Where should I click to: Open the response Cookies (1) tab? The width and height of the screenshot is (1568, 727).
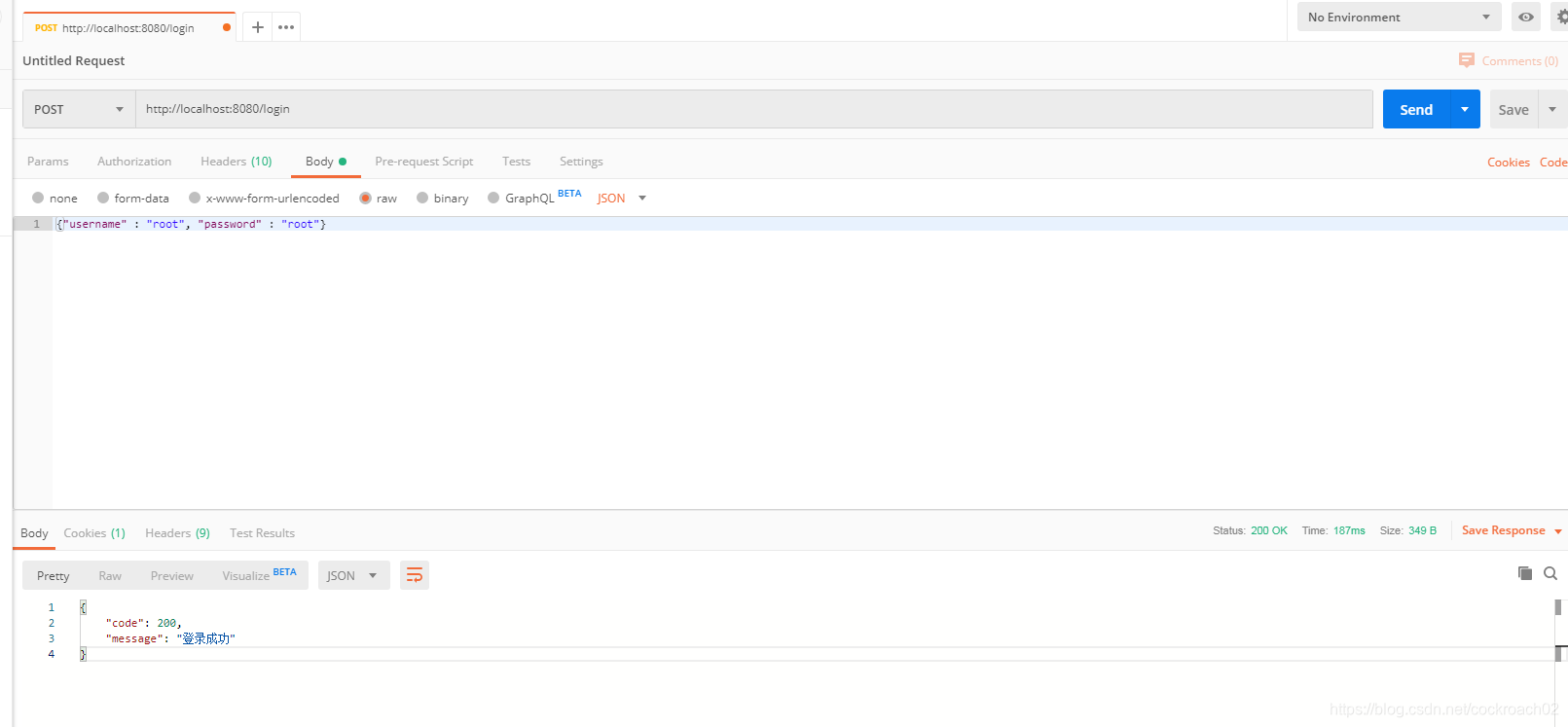tap(94, 532)
